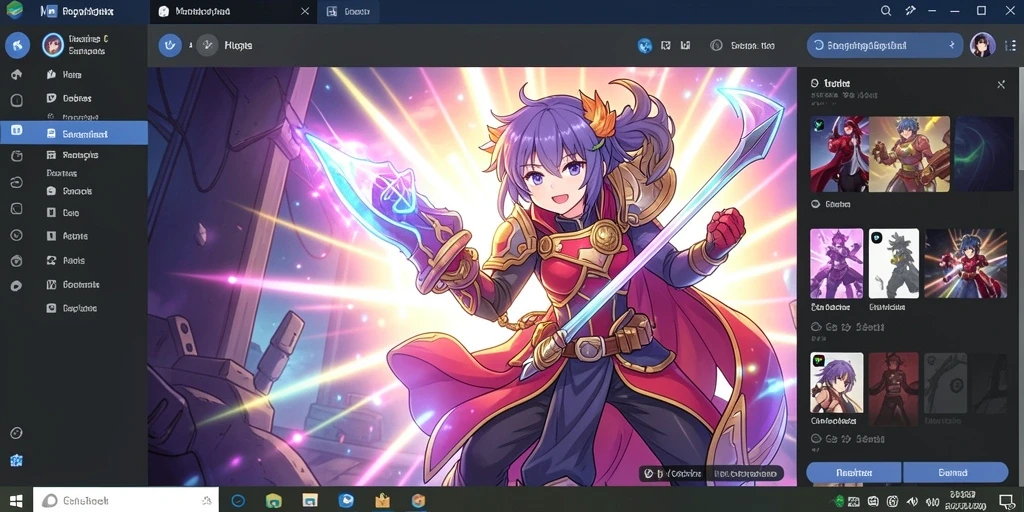Open the profile avatar in the sidebar header

53,44
